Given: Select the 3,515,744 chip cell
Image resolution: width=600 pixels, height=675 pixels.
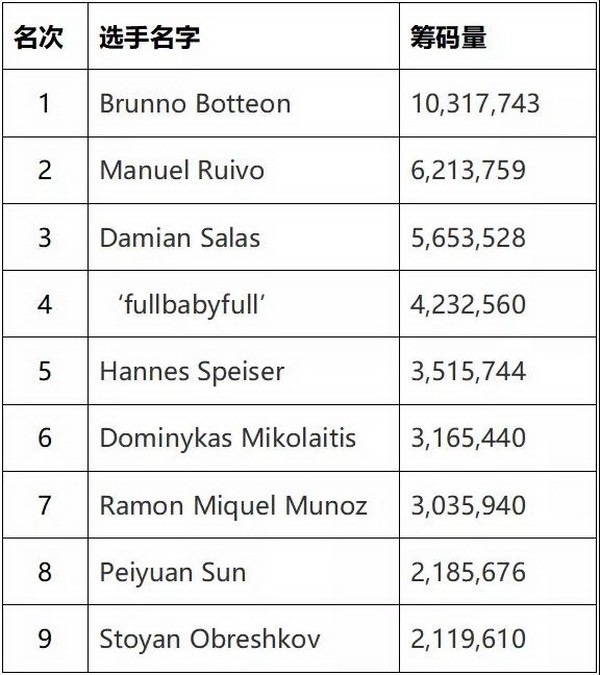Looking at the screenshot, I should pyautogui.click(x=468, y=372).
